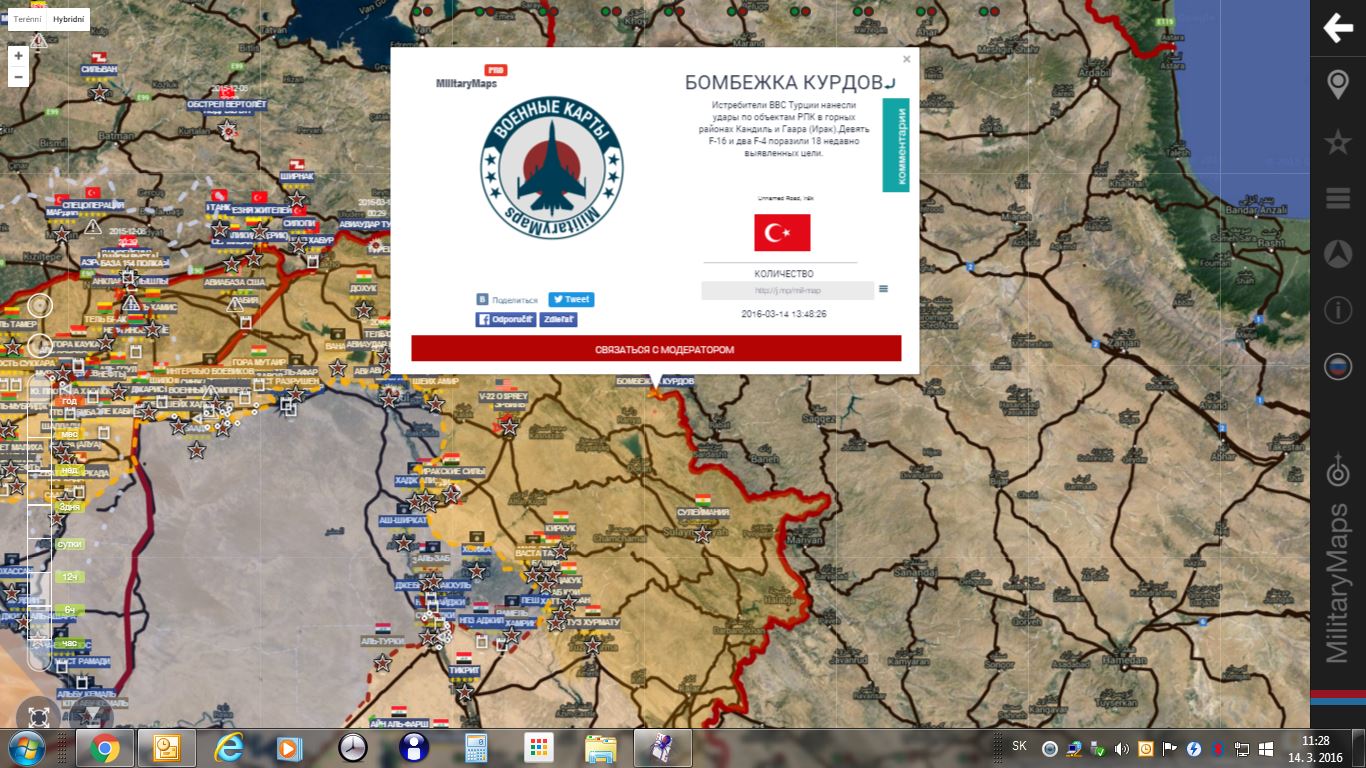Click the ШИРНАК marker label

click(297, 175)
